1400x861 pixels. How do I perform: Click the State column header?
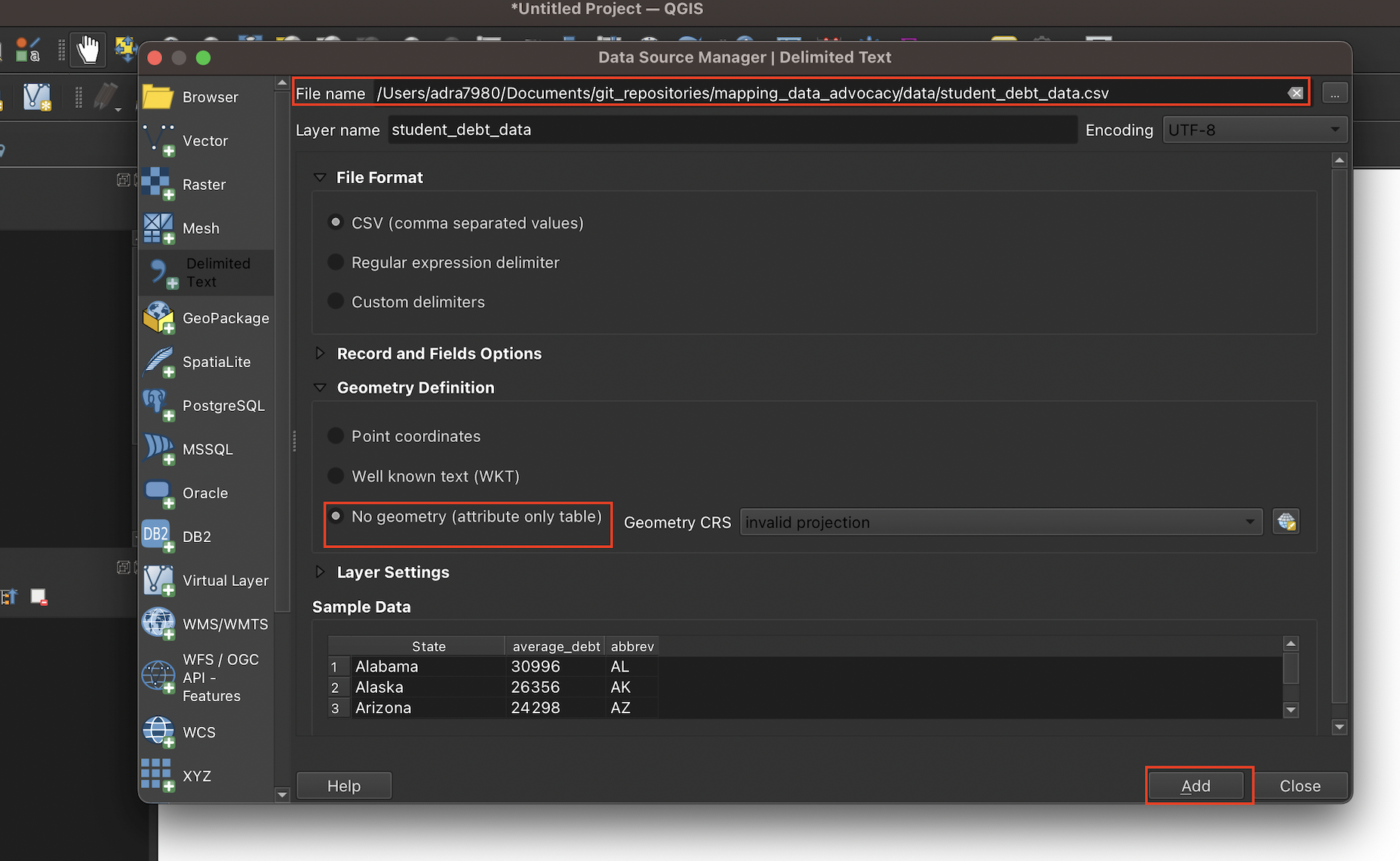428,646
